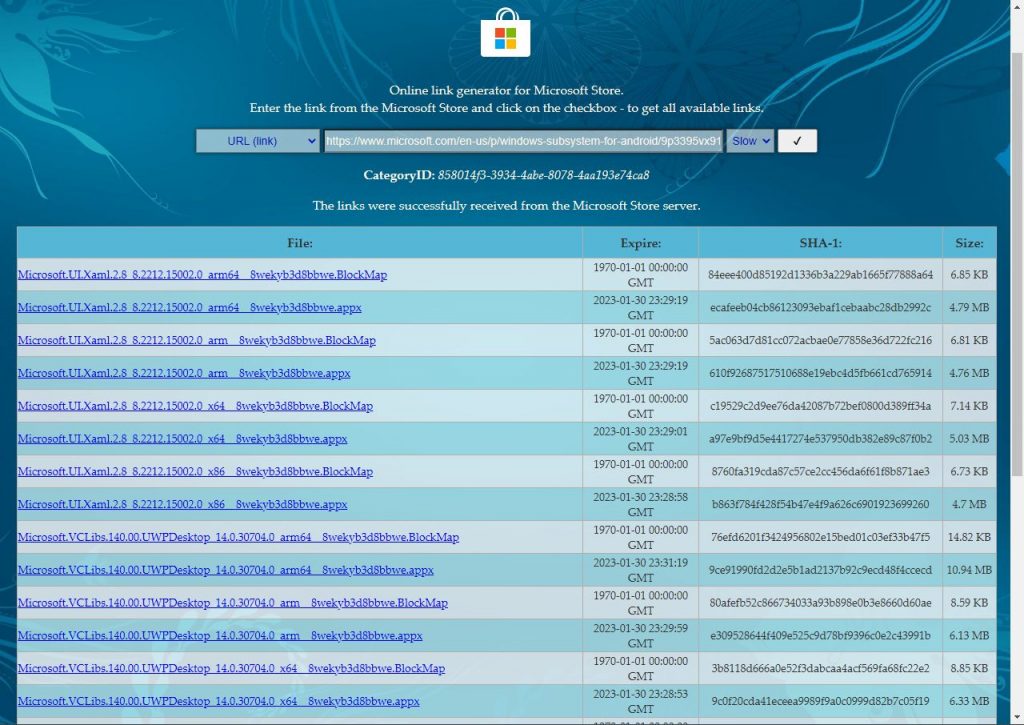The width and height of the screenshot is (1024, 725).
Task: Click the SHA-1: column header
Action: [821, 243]
